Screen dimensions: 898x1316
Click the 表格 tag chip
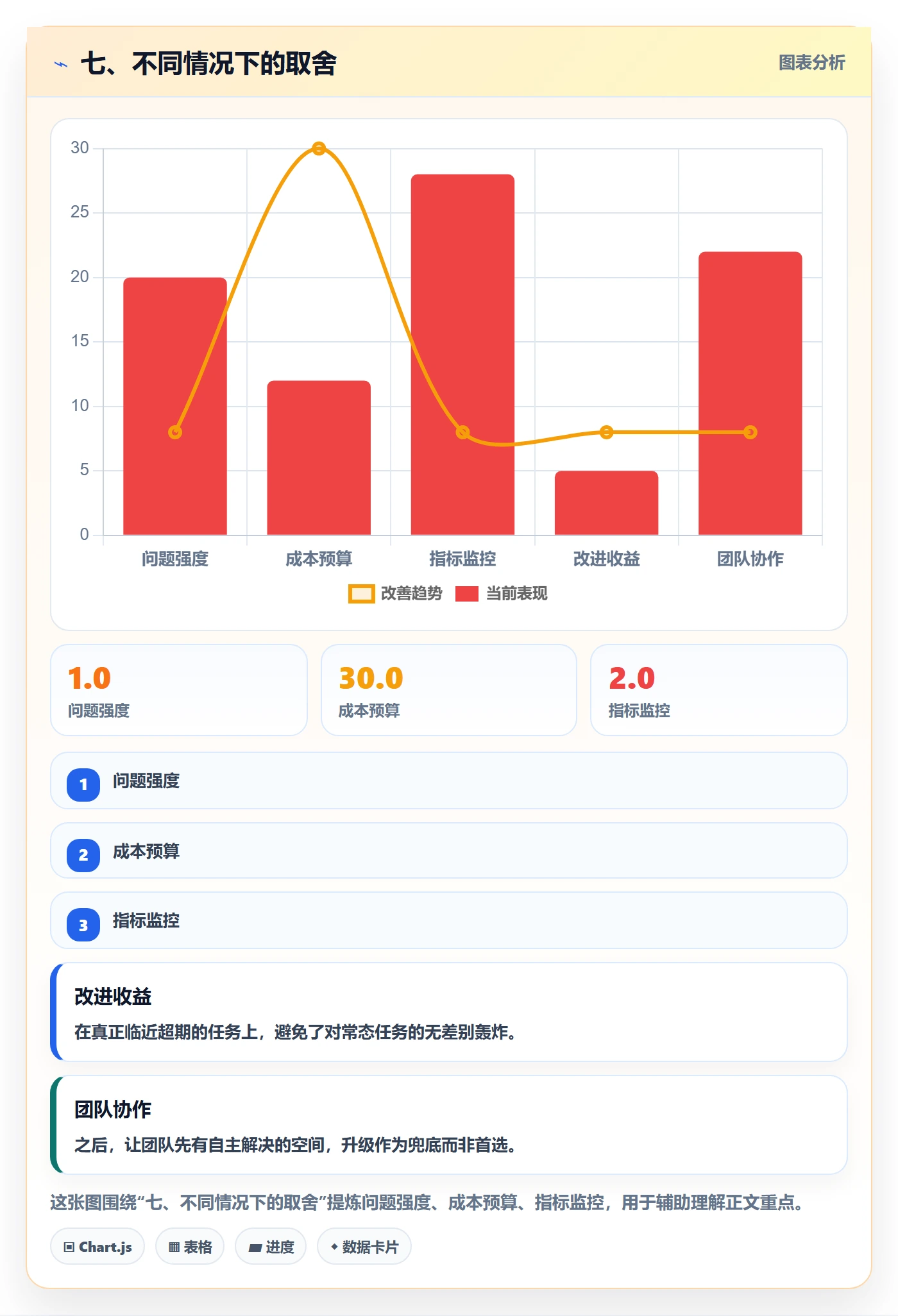(x=190, y=1247)
